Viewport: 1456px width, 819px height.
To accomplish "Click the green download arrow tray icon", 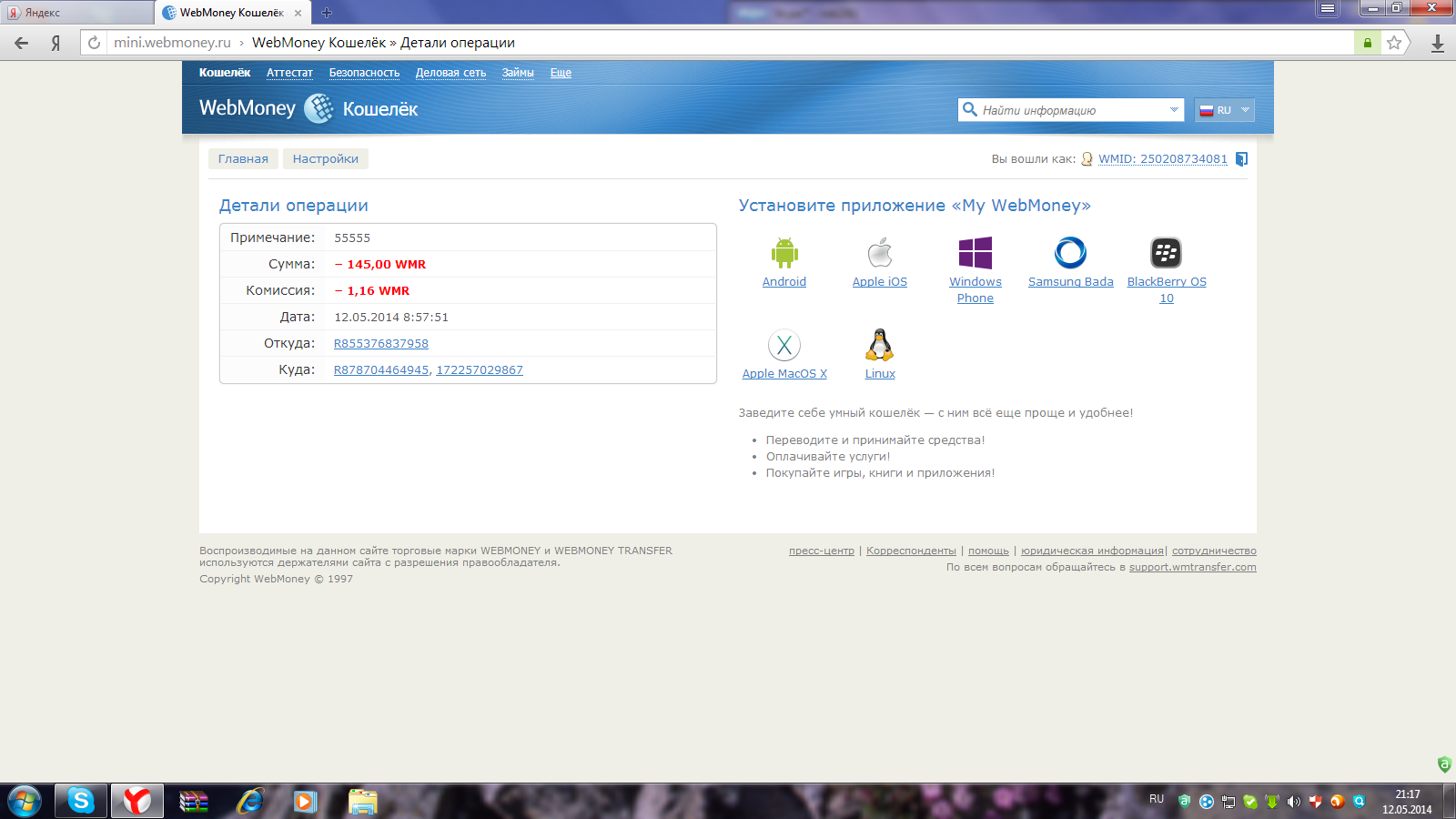I will [x=1271, y=802].
